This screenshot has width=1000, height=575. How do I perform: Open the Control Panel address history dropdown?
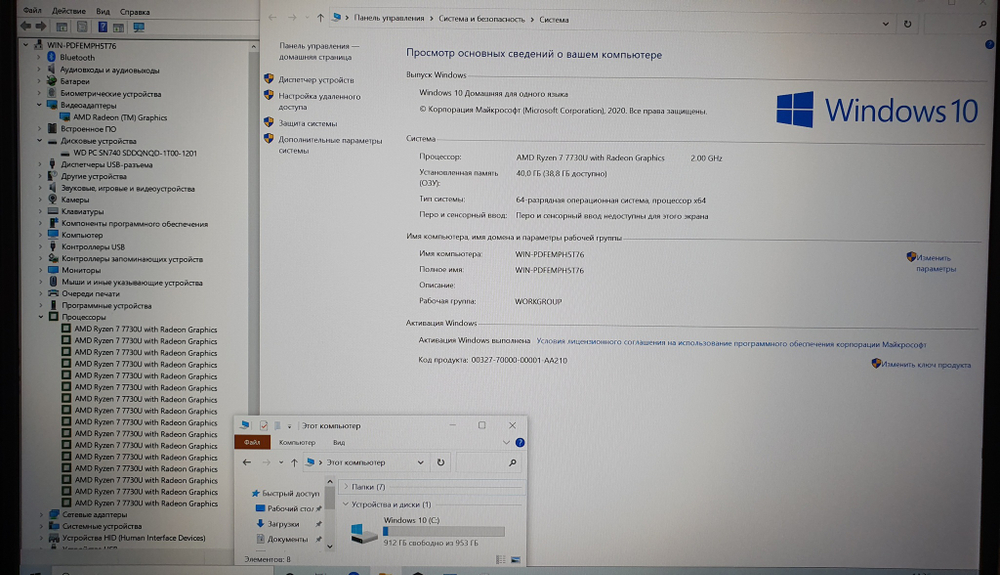tap(886, 24)
